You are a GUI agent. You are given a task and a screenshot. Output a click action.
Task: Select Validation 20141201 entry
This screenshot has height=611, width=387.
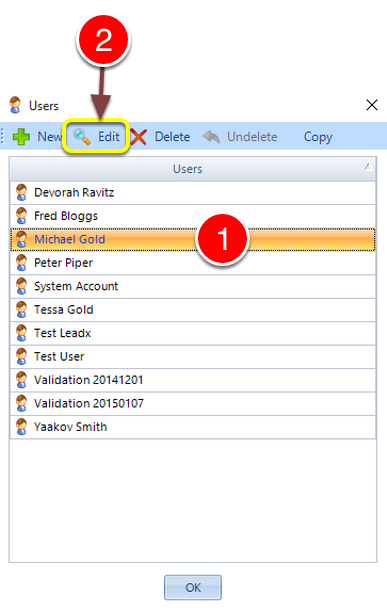pyautogui.click(x=193, y=380)
